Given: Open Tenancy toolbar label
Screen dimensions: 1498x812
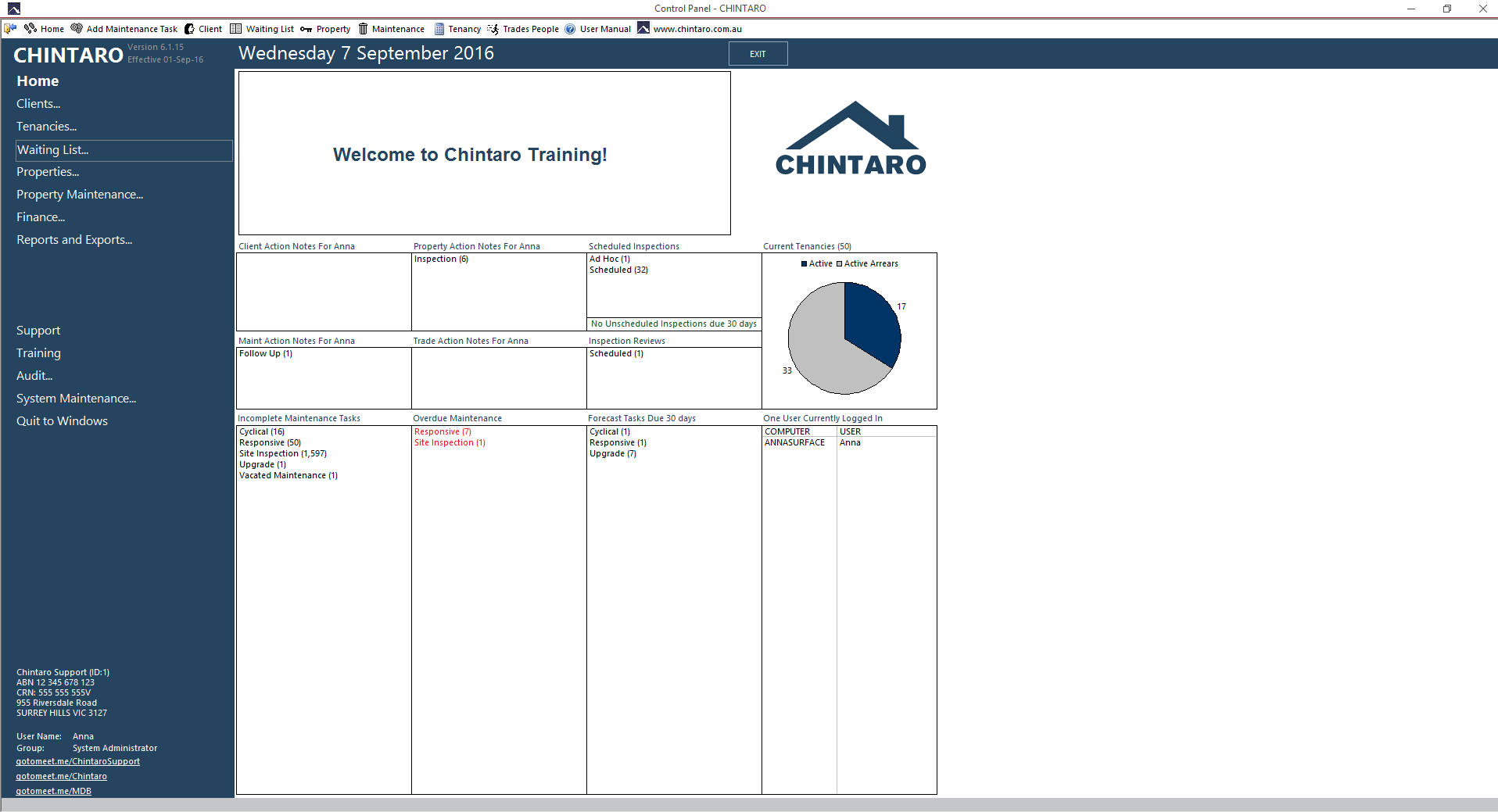Looking at the screenshot, I should click(x=464, y=29).
